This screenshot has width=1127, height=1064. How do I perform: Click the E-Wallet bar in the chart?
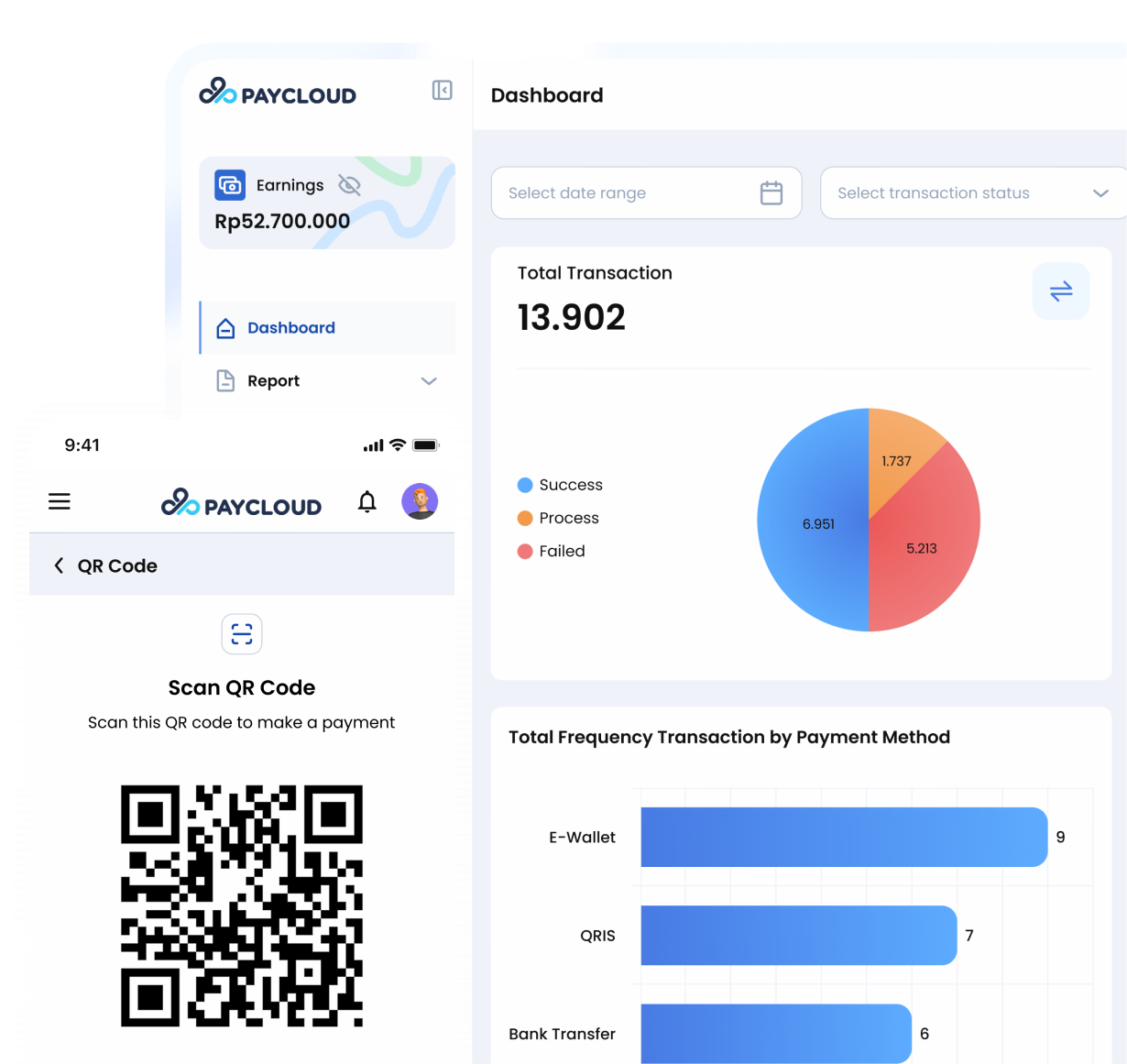pyautogui.click(x=843, y=837)
